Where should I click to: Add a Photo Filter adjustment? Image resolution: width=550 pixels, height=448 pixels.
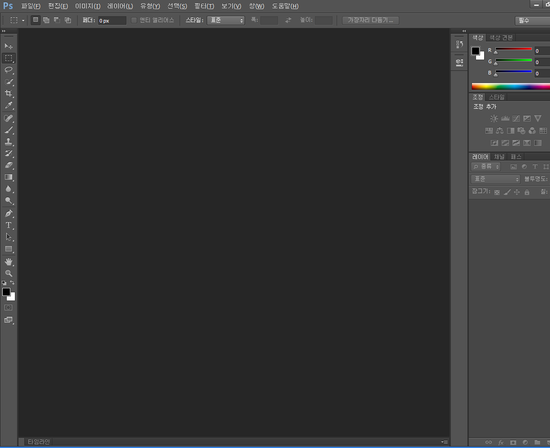[521, 131]
